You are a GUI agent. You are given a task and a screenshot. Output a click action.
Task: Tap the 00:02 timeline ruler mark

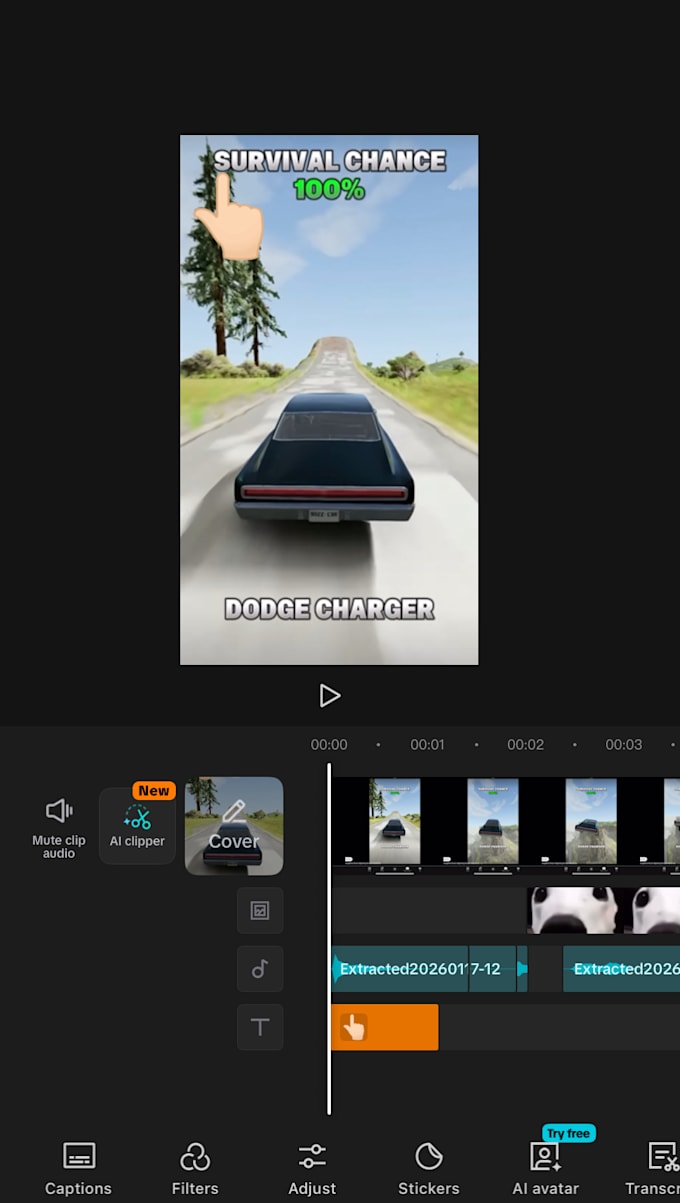pos(525,745)
